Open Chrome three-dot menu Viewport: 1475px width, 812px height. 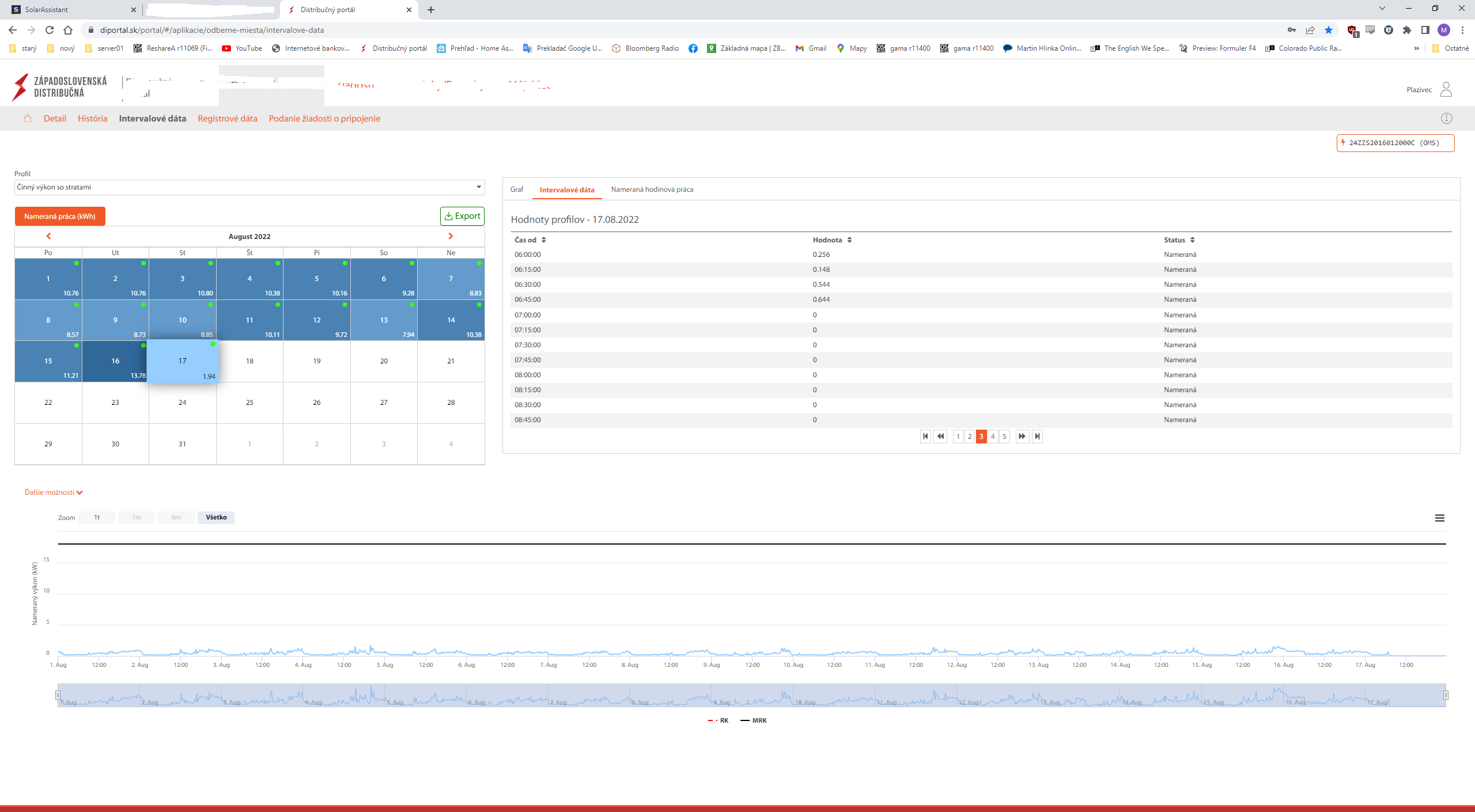point(1462,30)
